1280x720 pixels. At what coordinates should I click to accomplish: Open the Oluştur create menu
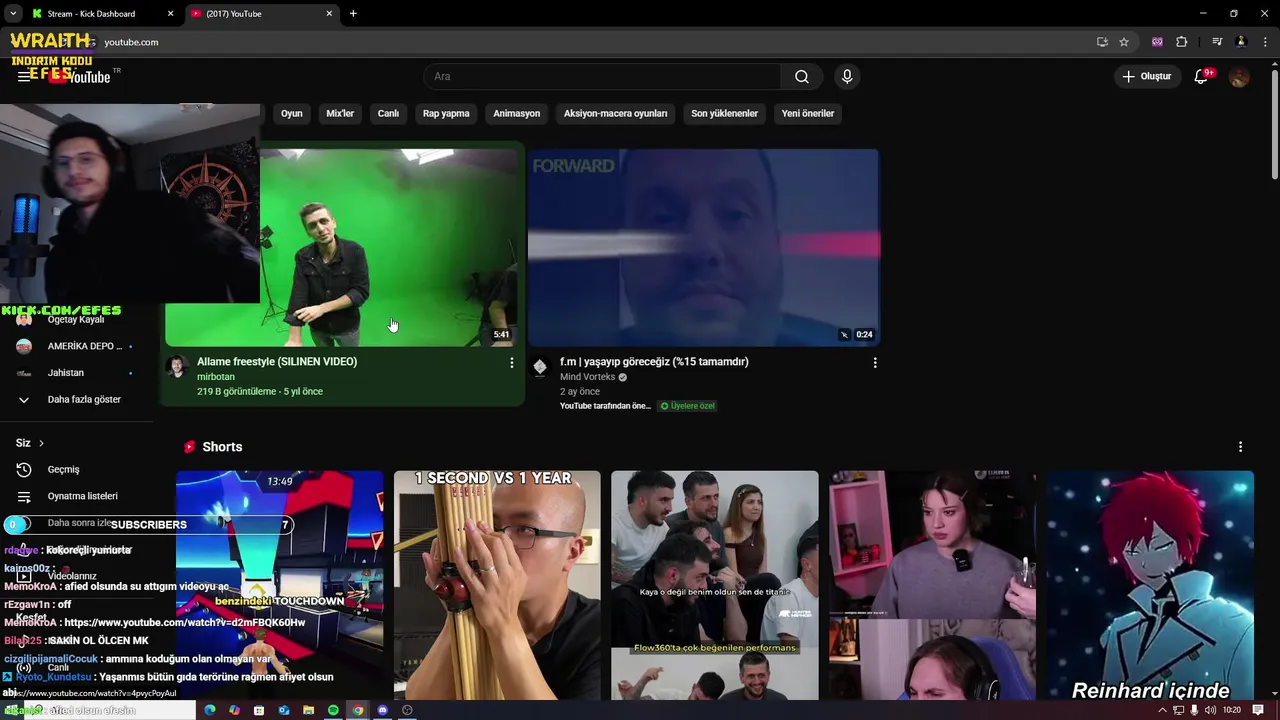[1146, 77]
